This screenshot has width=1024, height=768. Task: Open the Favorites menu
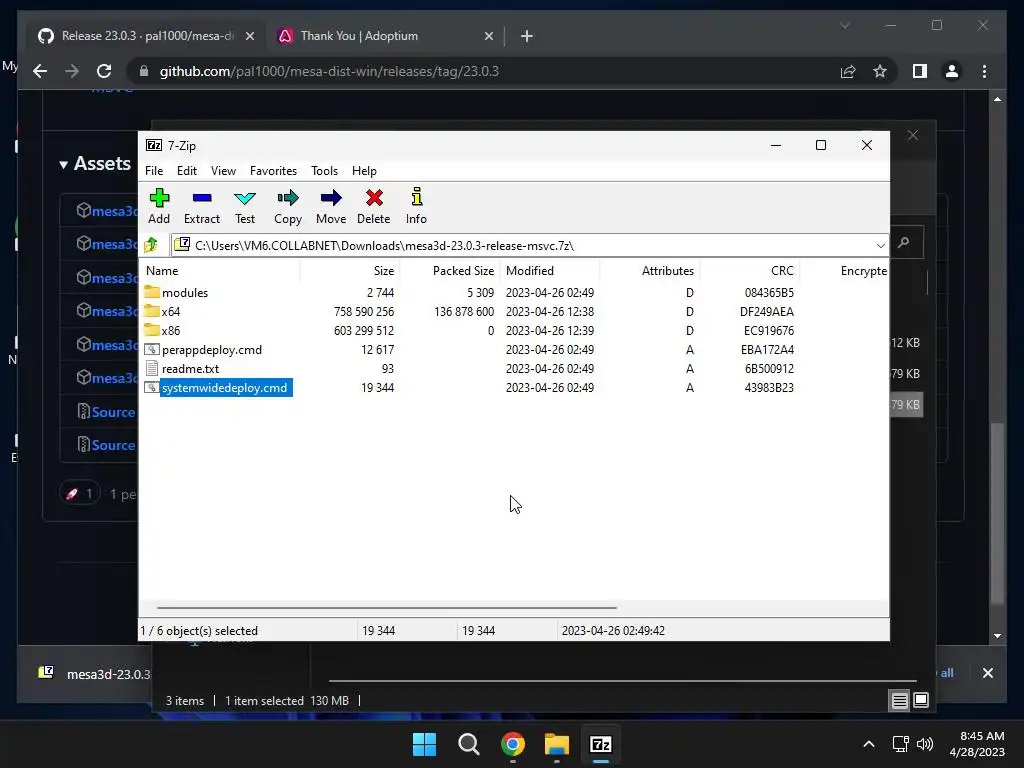[273, 171]
